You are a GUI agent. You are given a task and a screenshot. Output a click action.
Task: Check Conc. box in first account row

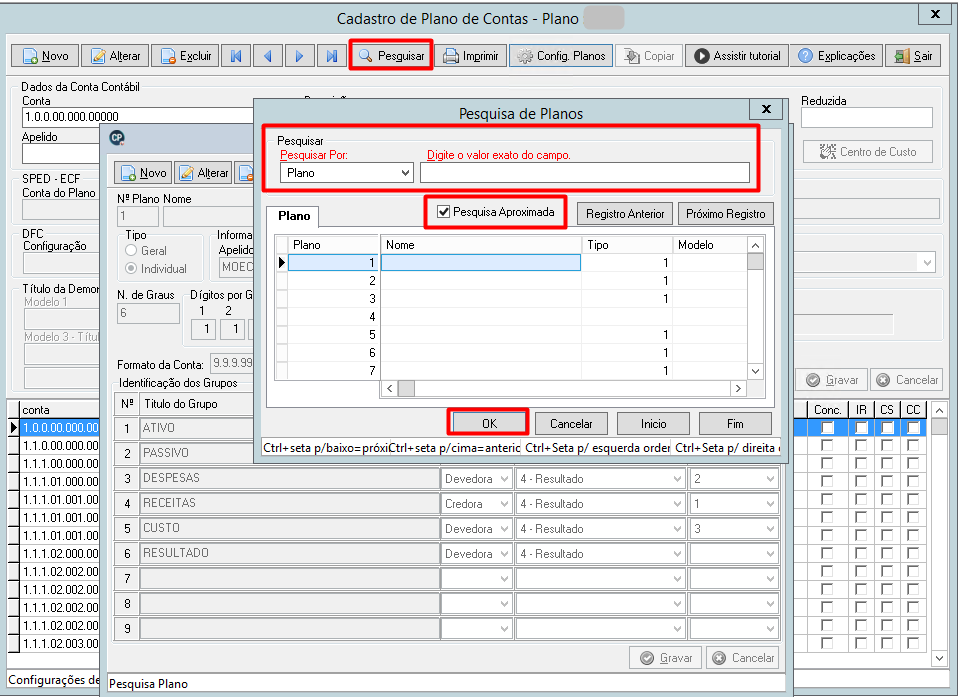(827, 428)
